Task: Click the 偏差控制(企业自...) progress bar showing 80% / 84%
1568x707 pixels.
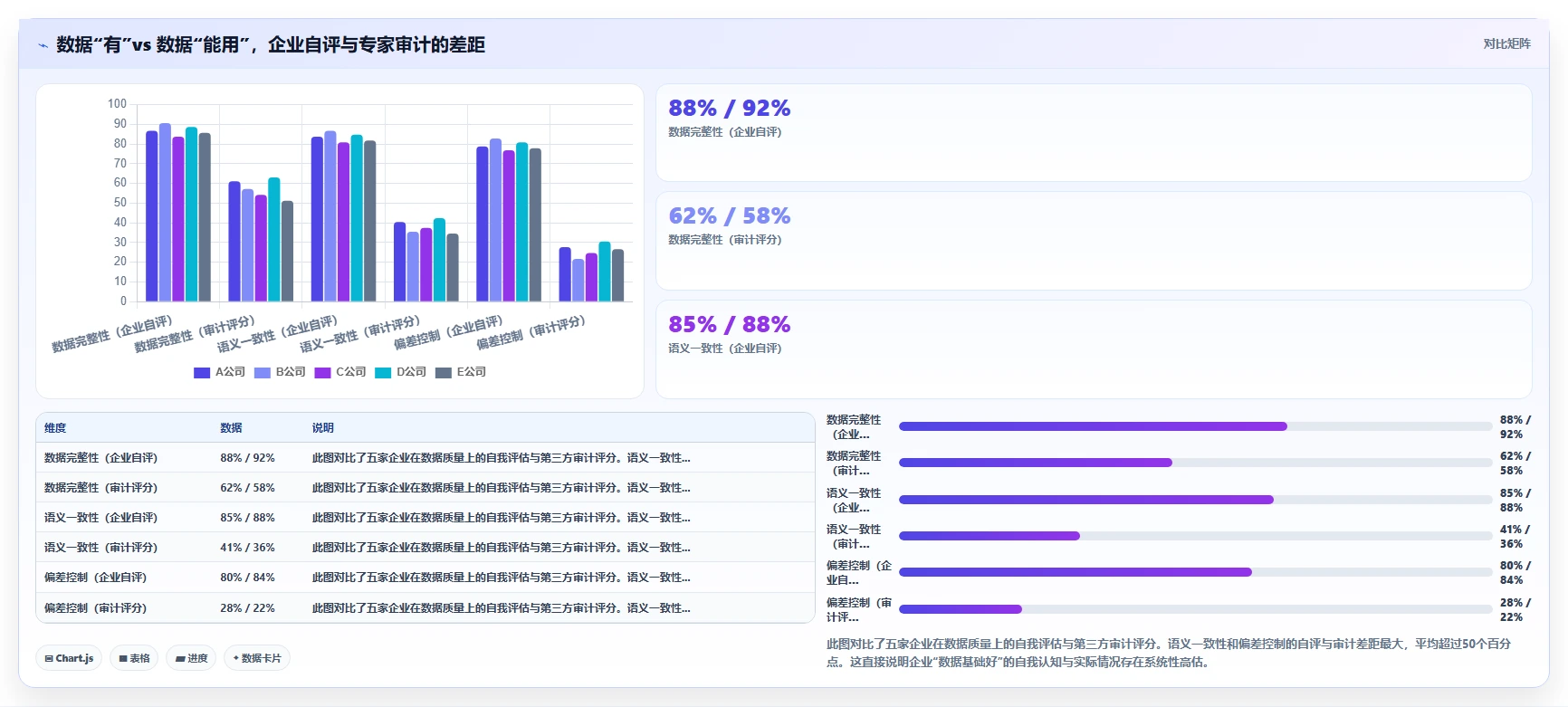Action: [1195, 572]
